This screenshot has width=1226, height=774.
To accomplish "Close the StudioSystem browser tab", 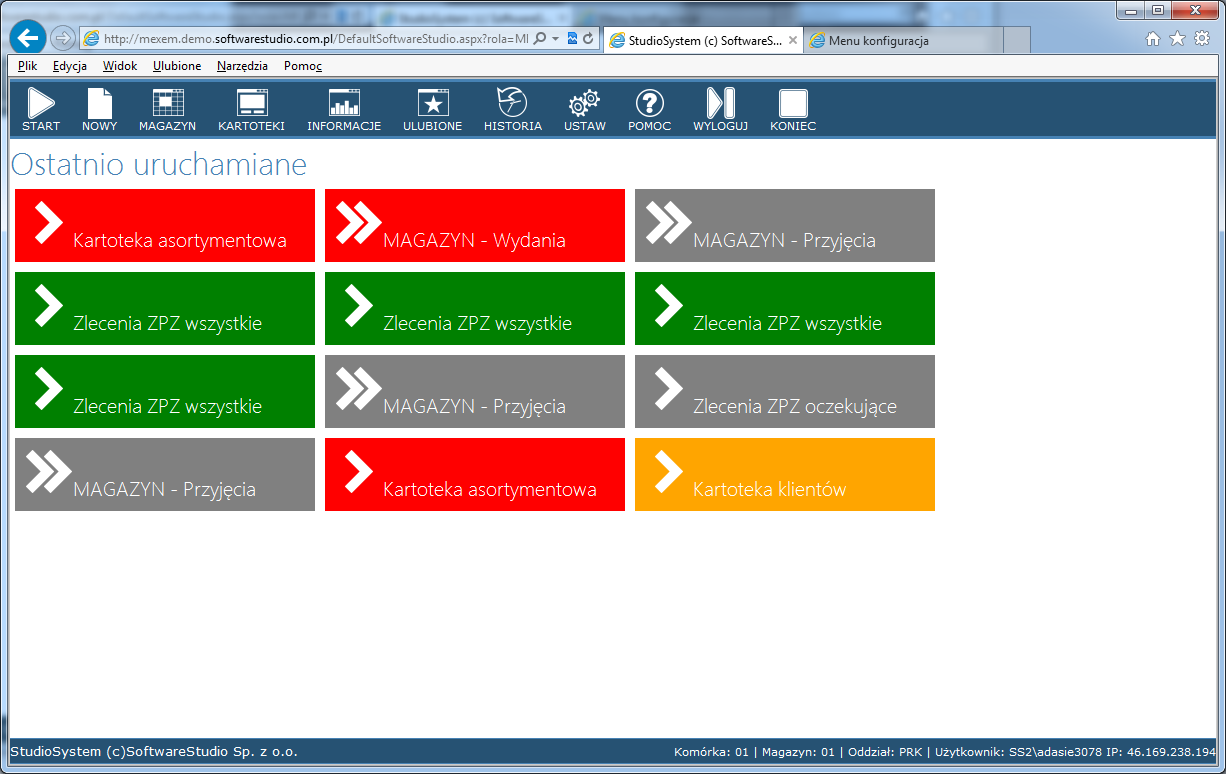I will 793,41.
